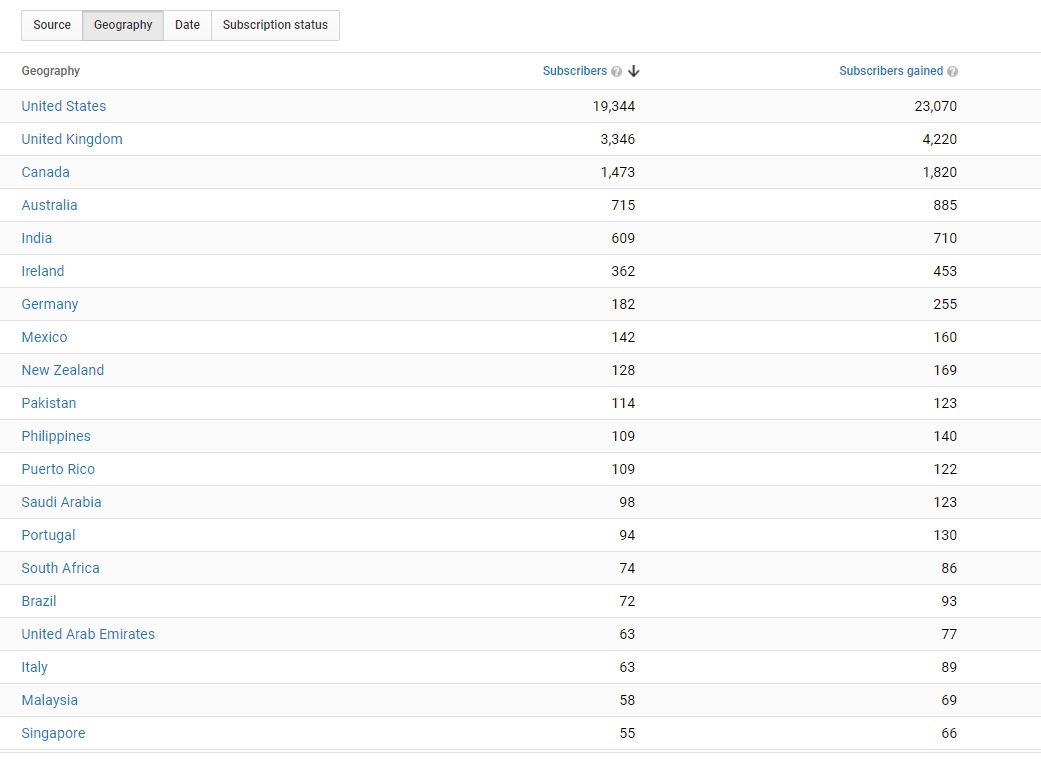Click Canada subscribers value 1,473
Image resolution: width=1041 pixels, height=759 pixels.
tap(617, 172)
